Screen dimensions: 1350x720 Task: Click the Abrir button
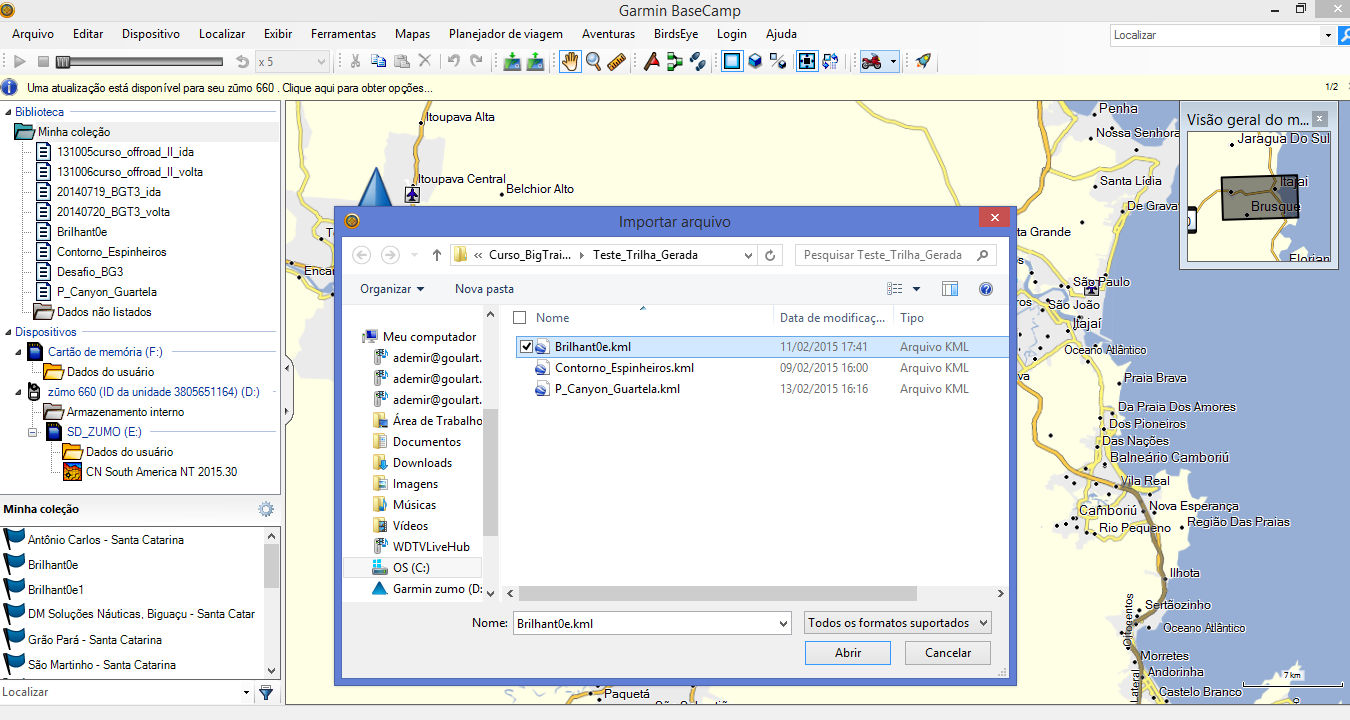click(847, 652)
